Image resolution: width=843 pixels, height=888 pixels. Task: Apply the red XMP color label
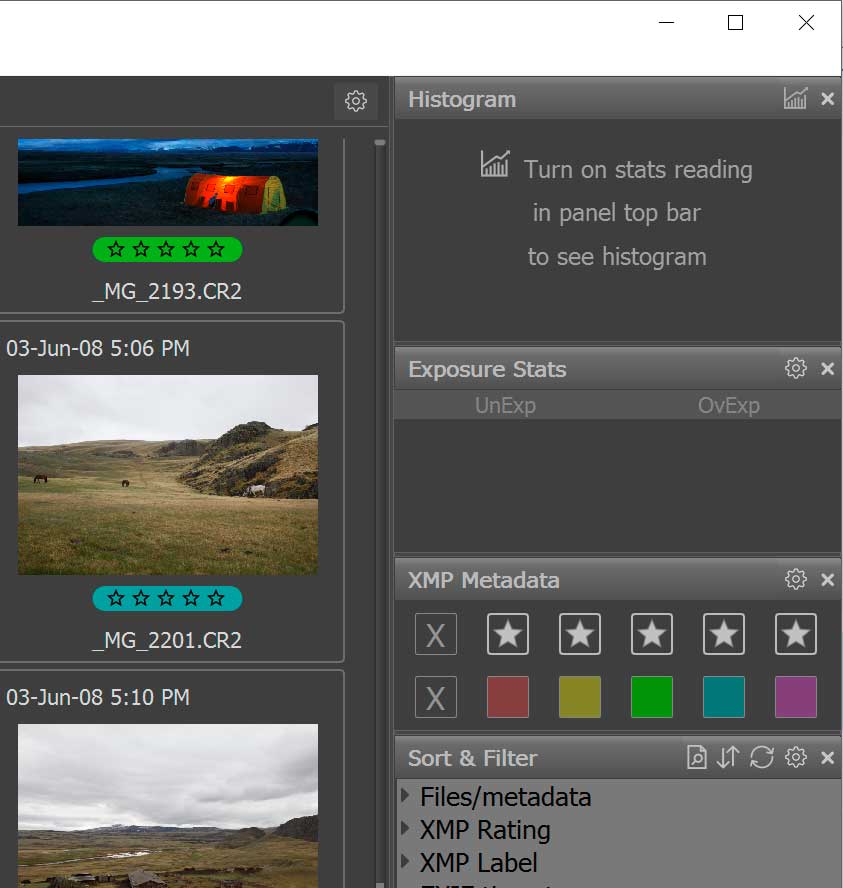point(508,698)
